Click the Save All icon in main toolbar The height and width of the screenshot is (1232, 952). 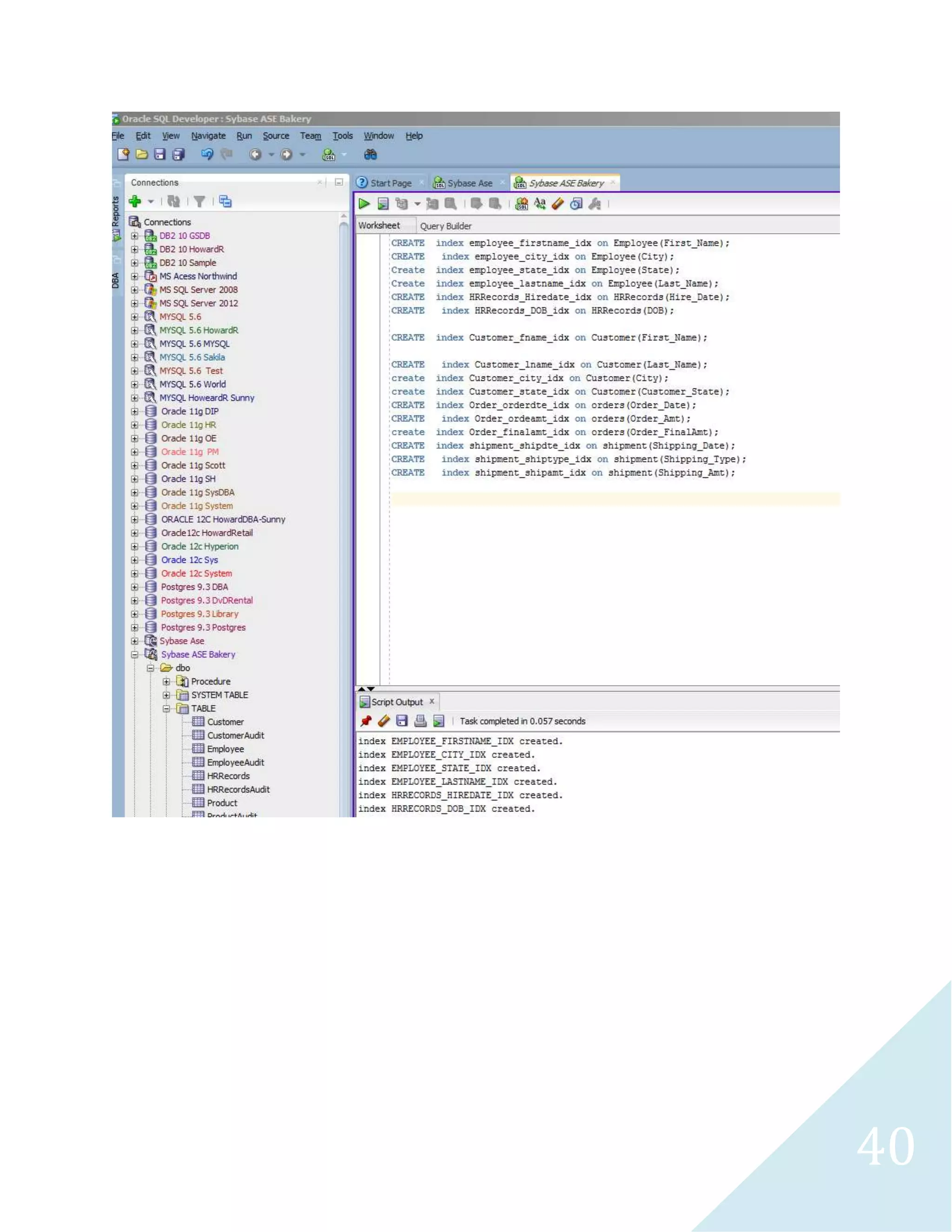click(x=178, y=154)
